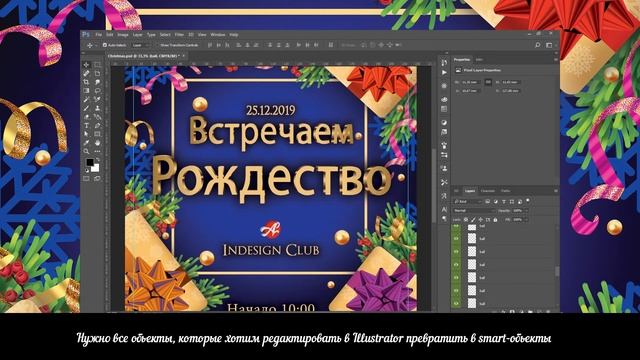Open the Help menu
Image resolution: width=640 pixels, height=360 pixels.
[x=233, y=35]
